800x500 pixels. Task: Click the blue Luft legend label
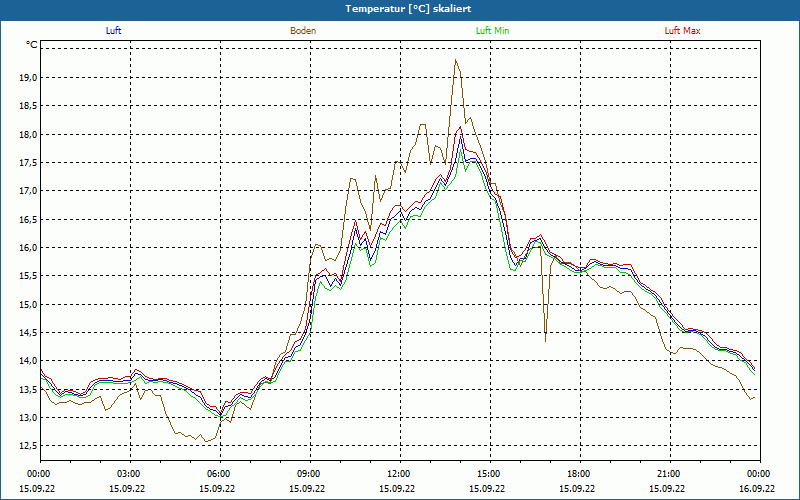pos(113,31)
